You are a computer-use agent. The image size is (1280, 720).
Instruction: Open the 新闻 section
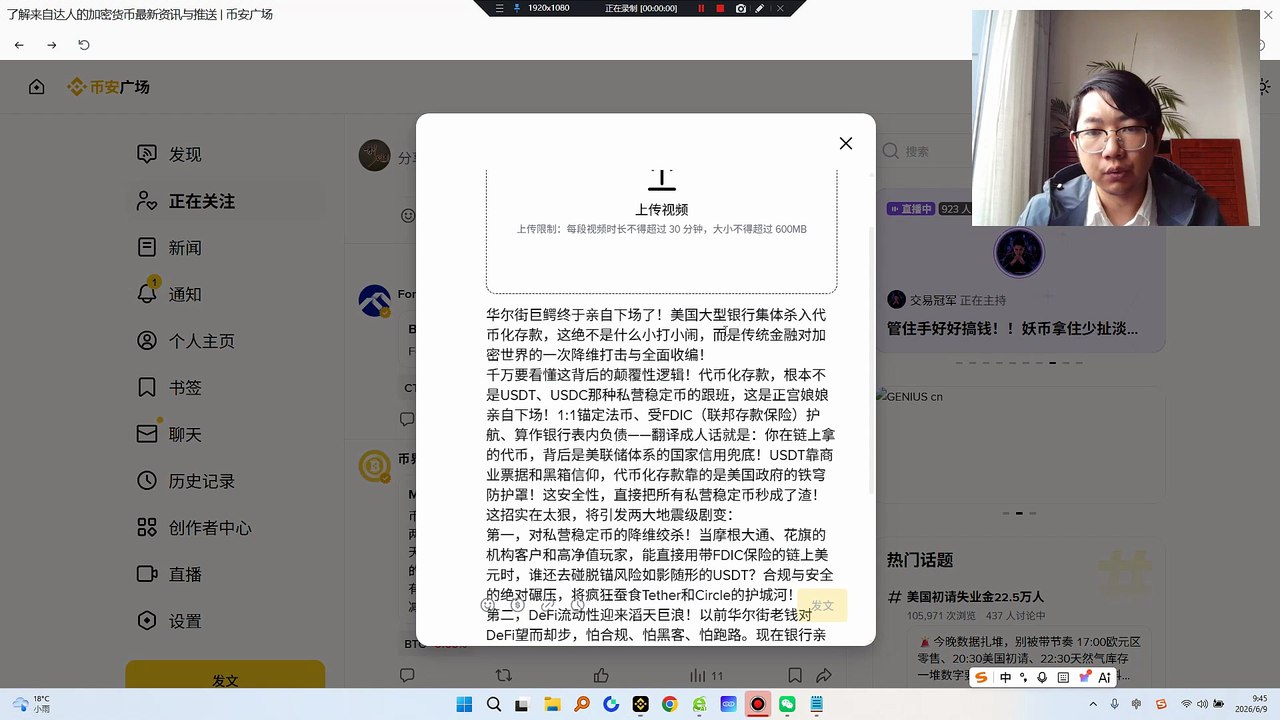point(169,247)
